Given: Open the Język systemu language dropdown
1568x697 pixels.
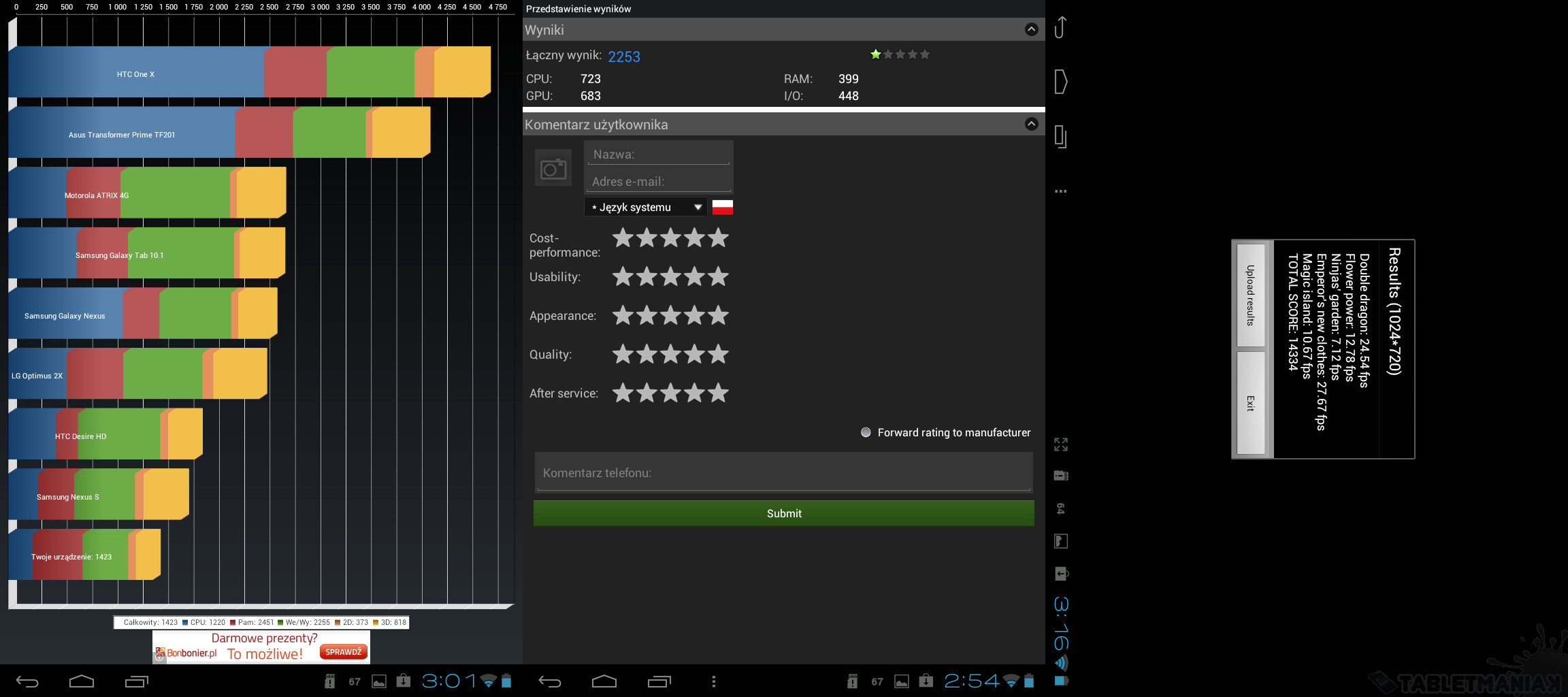Looking at the screenshot, I should click(645, 207).
